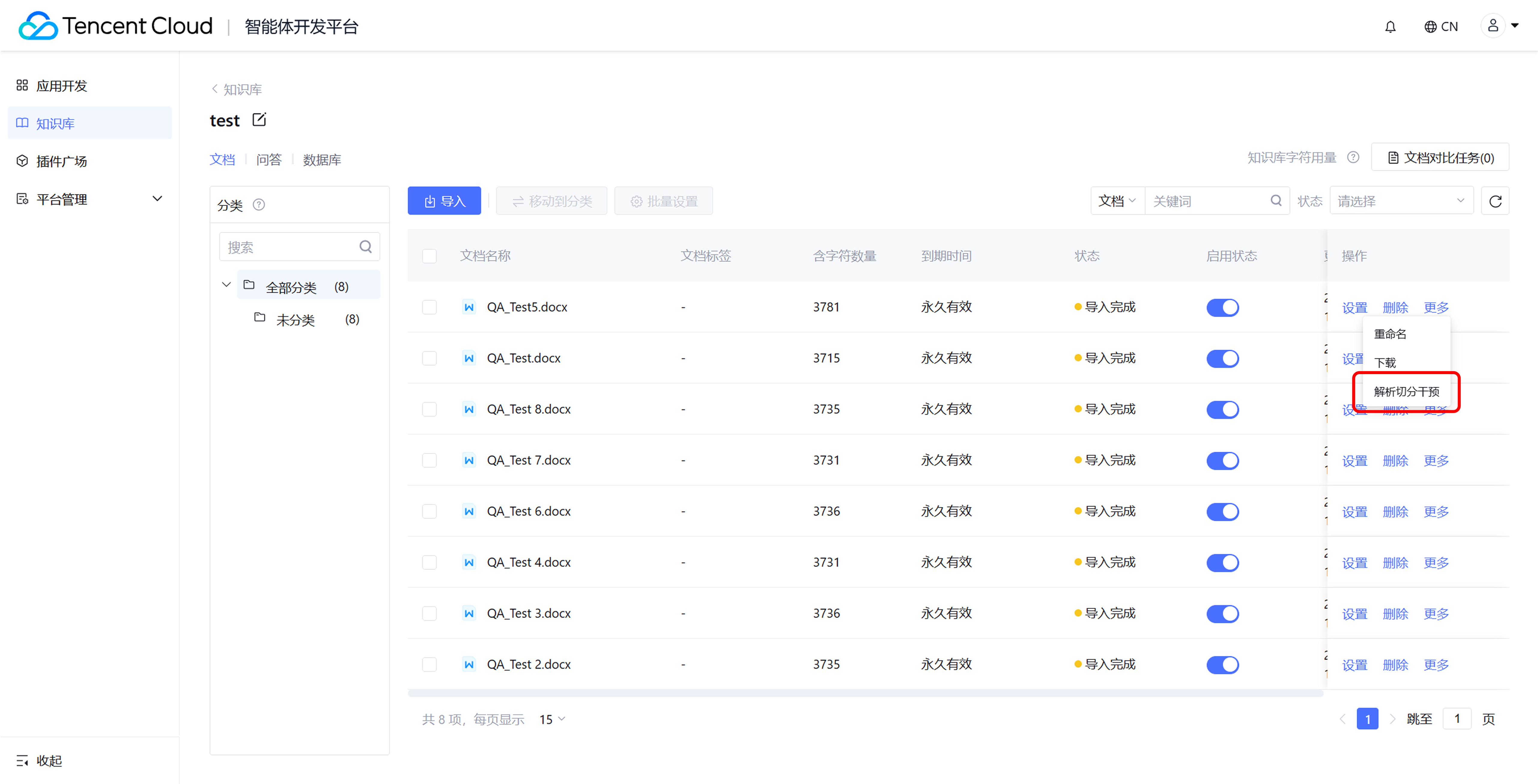Click search magnifier in keyword field
1538x784 pixels.
point(1276,201)
